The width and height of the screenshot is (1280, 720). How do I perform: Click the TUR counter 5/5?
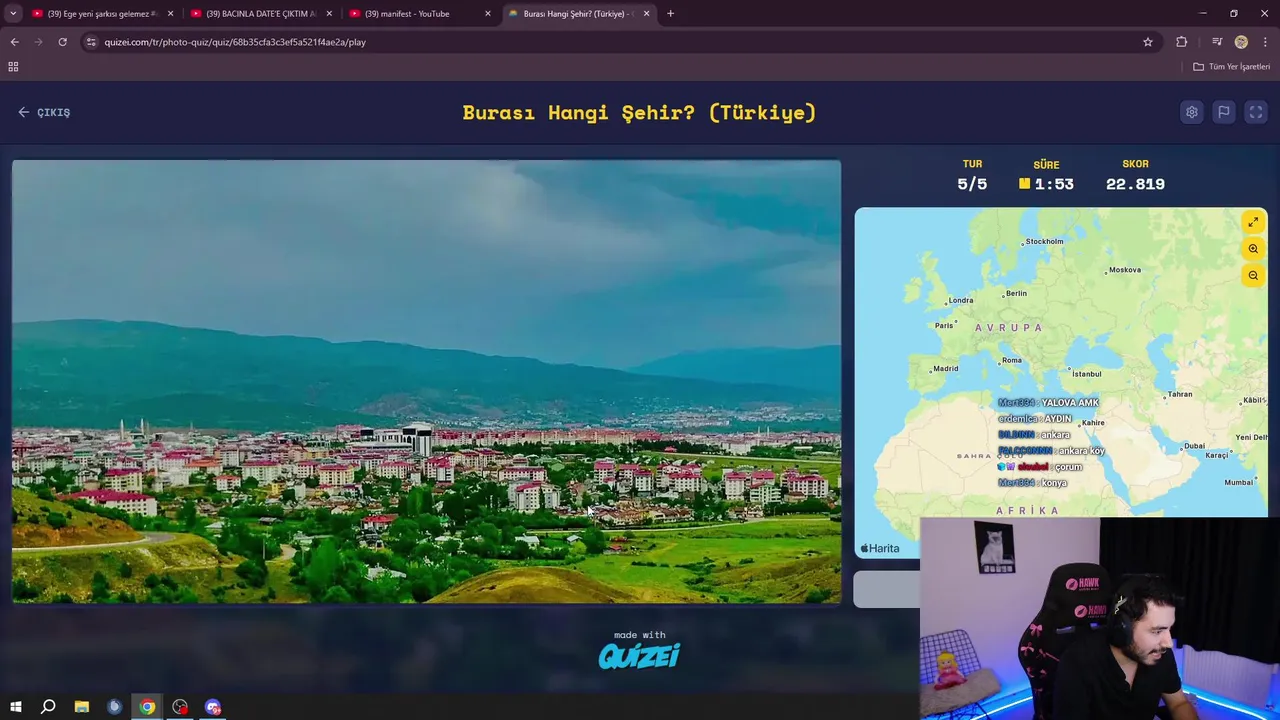[x=972, y=184]
